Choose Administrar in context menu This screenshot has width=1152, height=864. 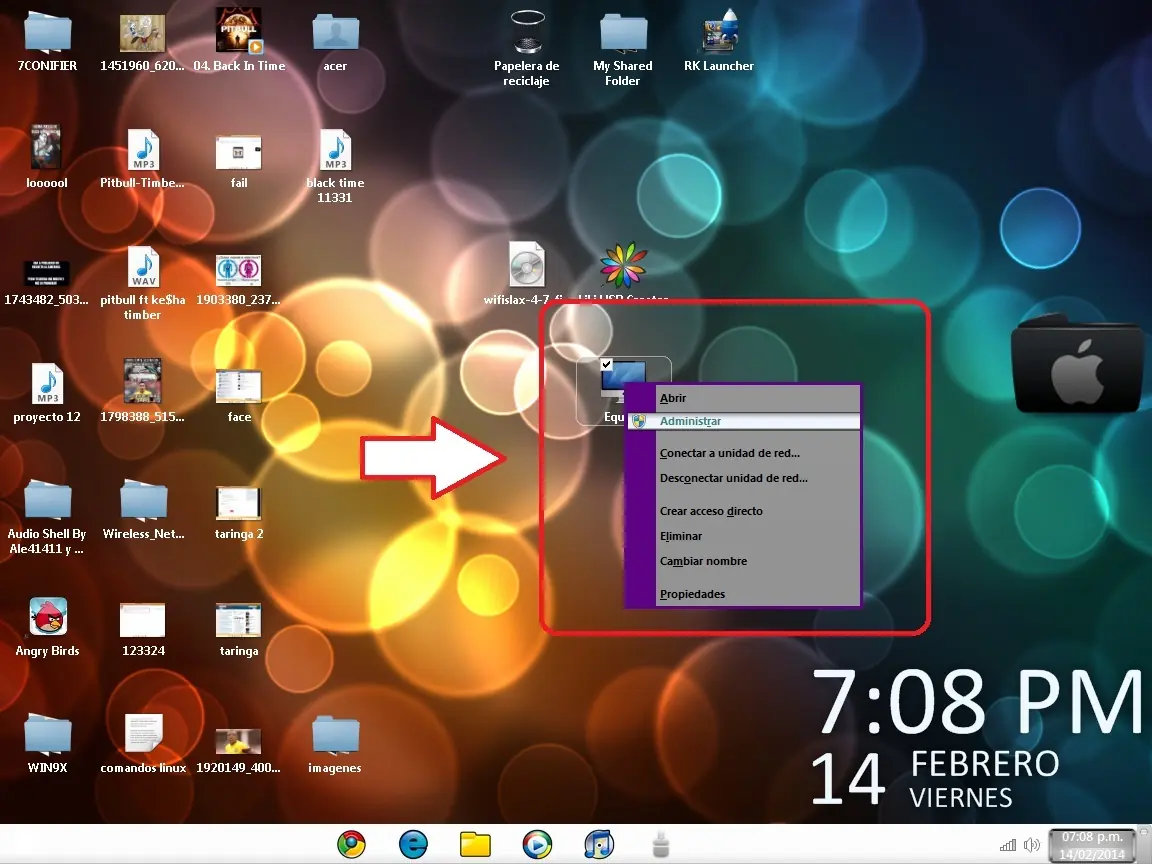pos(743,421)
